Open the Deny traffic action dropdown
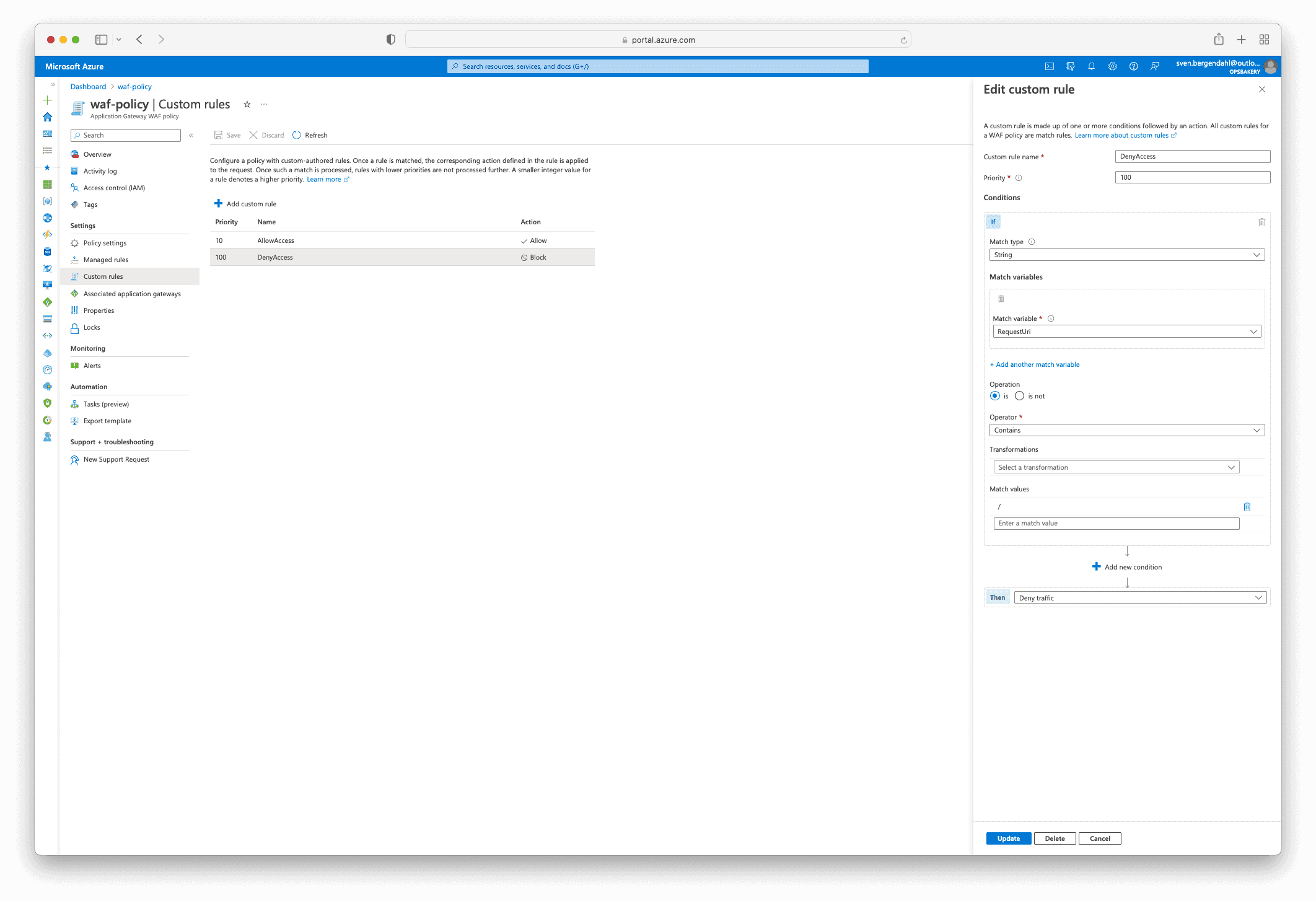1316x901 pixels. click(x=1139, y=598)
